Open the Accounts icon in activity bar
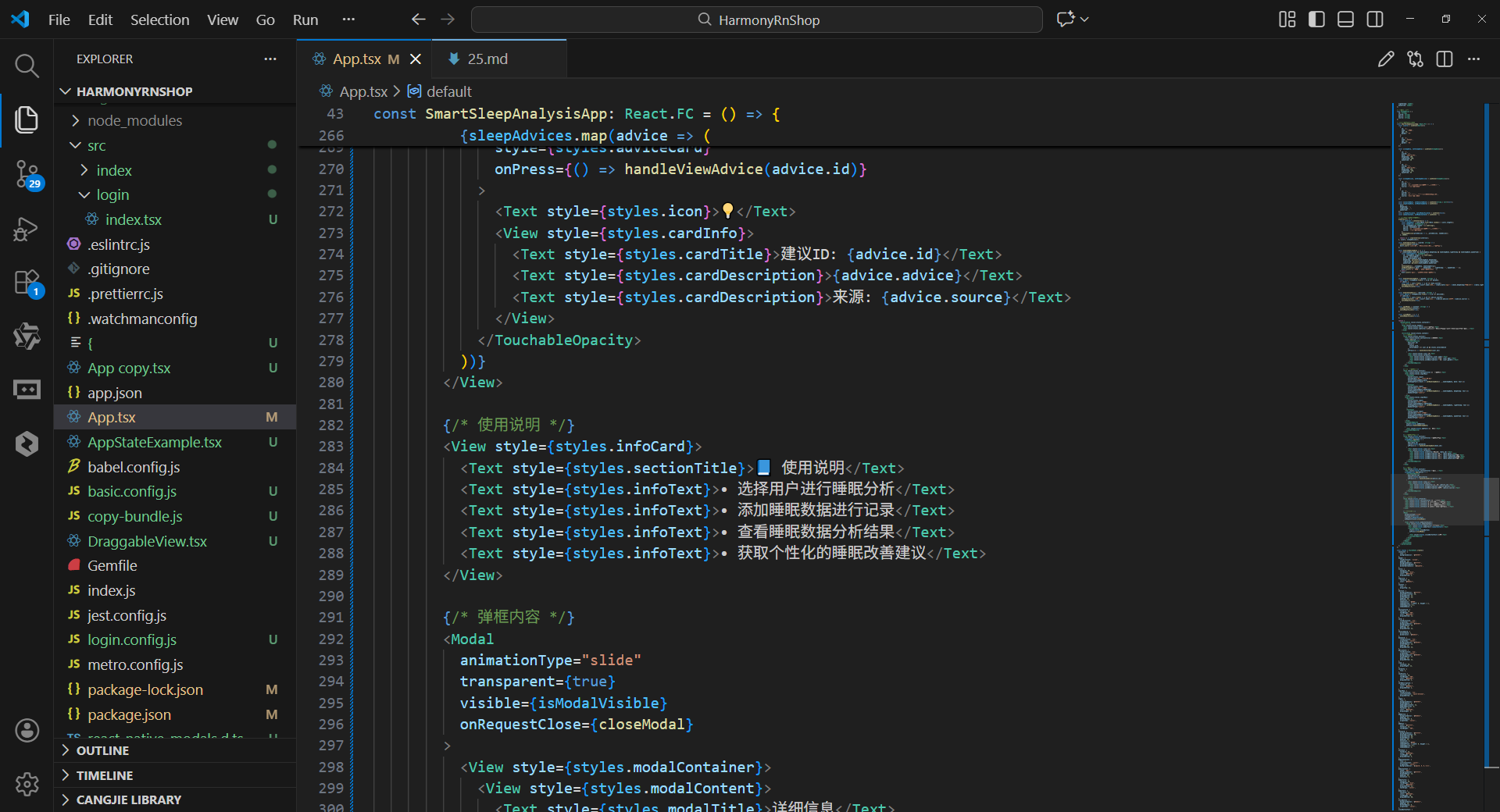The width and height of the screenshot is (1500, 812). coord(27,731)
